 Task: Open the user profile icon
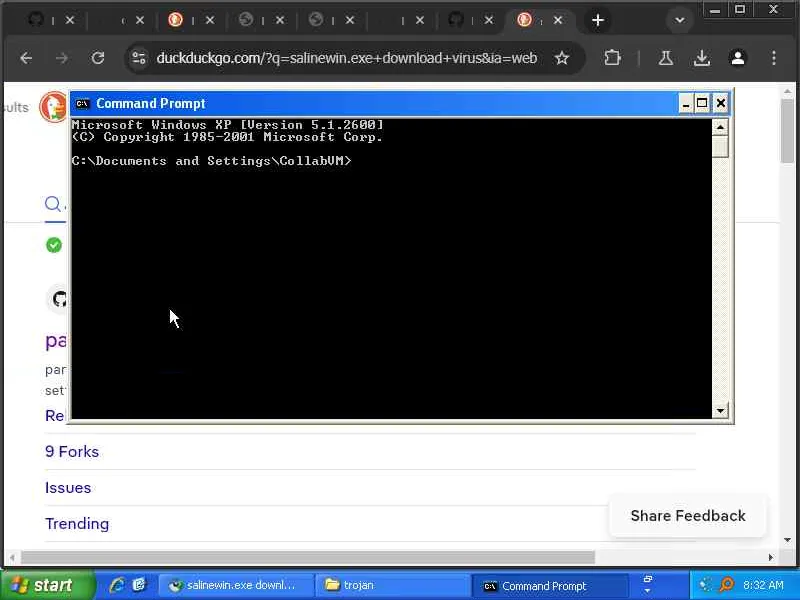(x=738, y=58)
